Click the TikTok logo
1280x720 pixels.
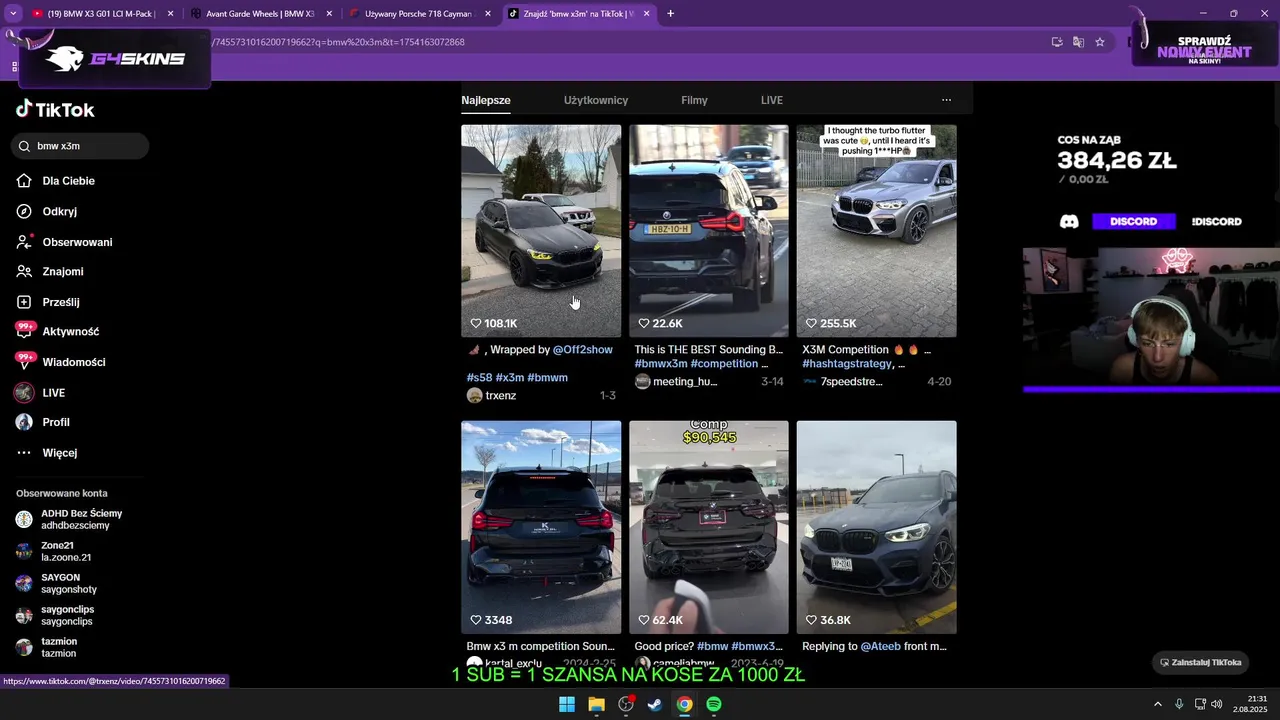(x=55, y=110)
